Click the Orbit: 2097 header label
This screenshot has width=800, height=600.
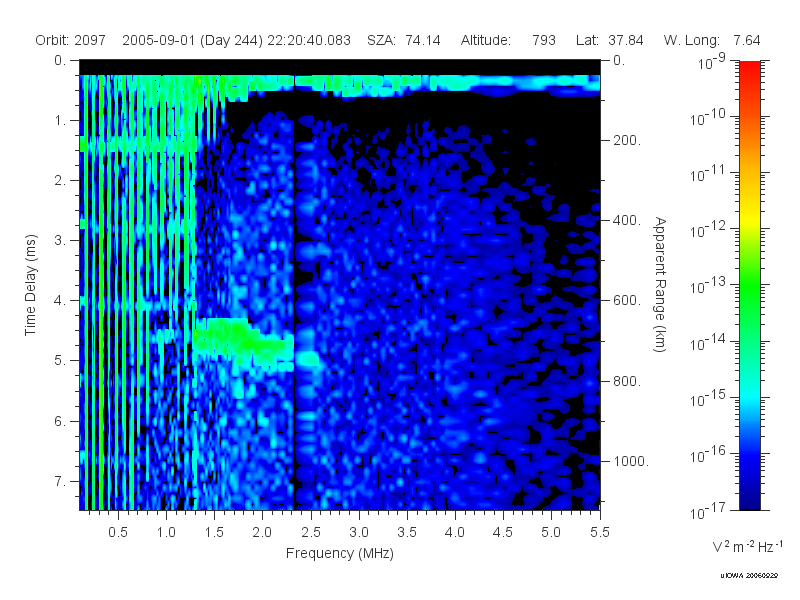point(70,40)
